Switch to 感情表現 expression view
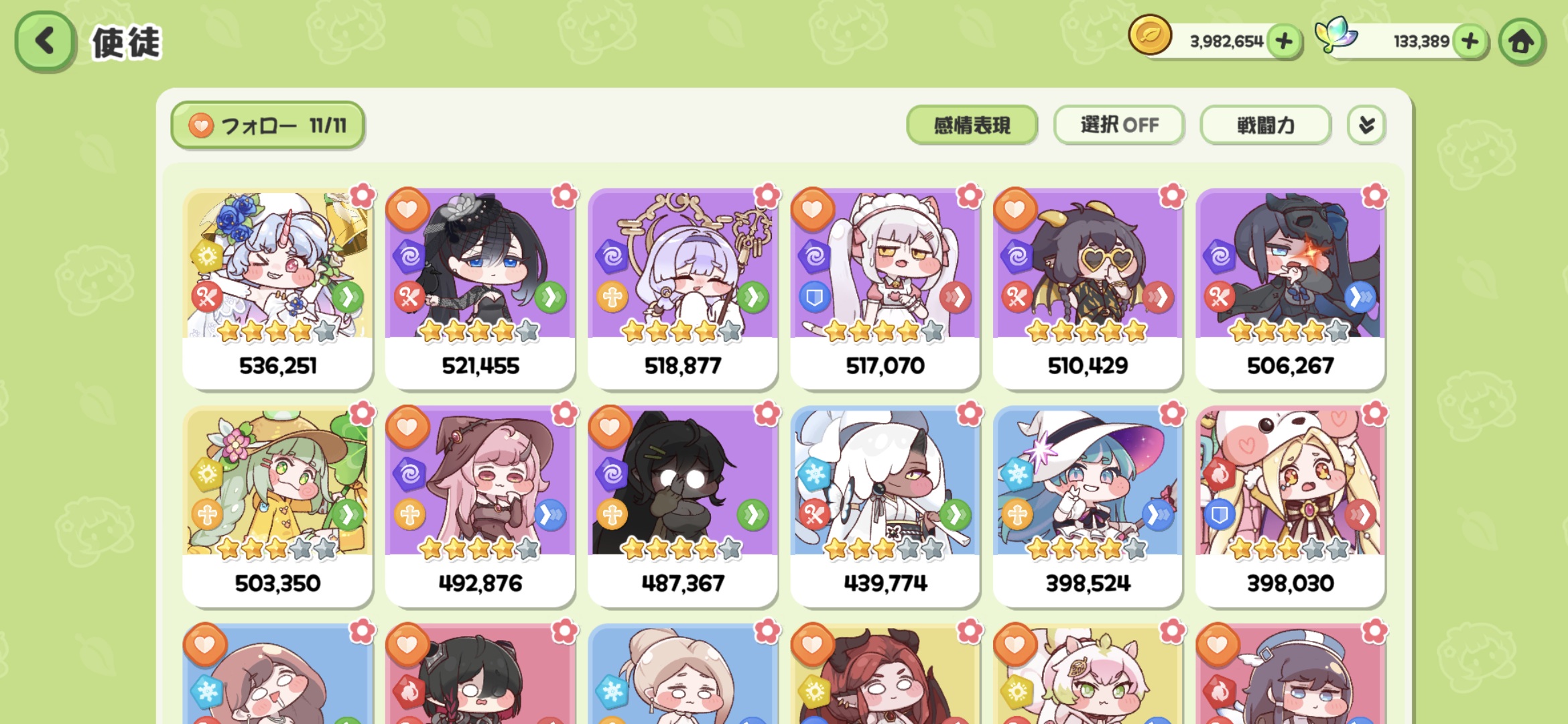This screenshot has width=1568, height=724. (x=972, y=125)
